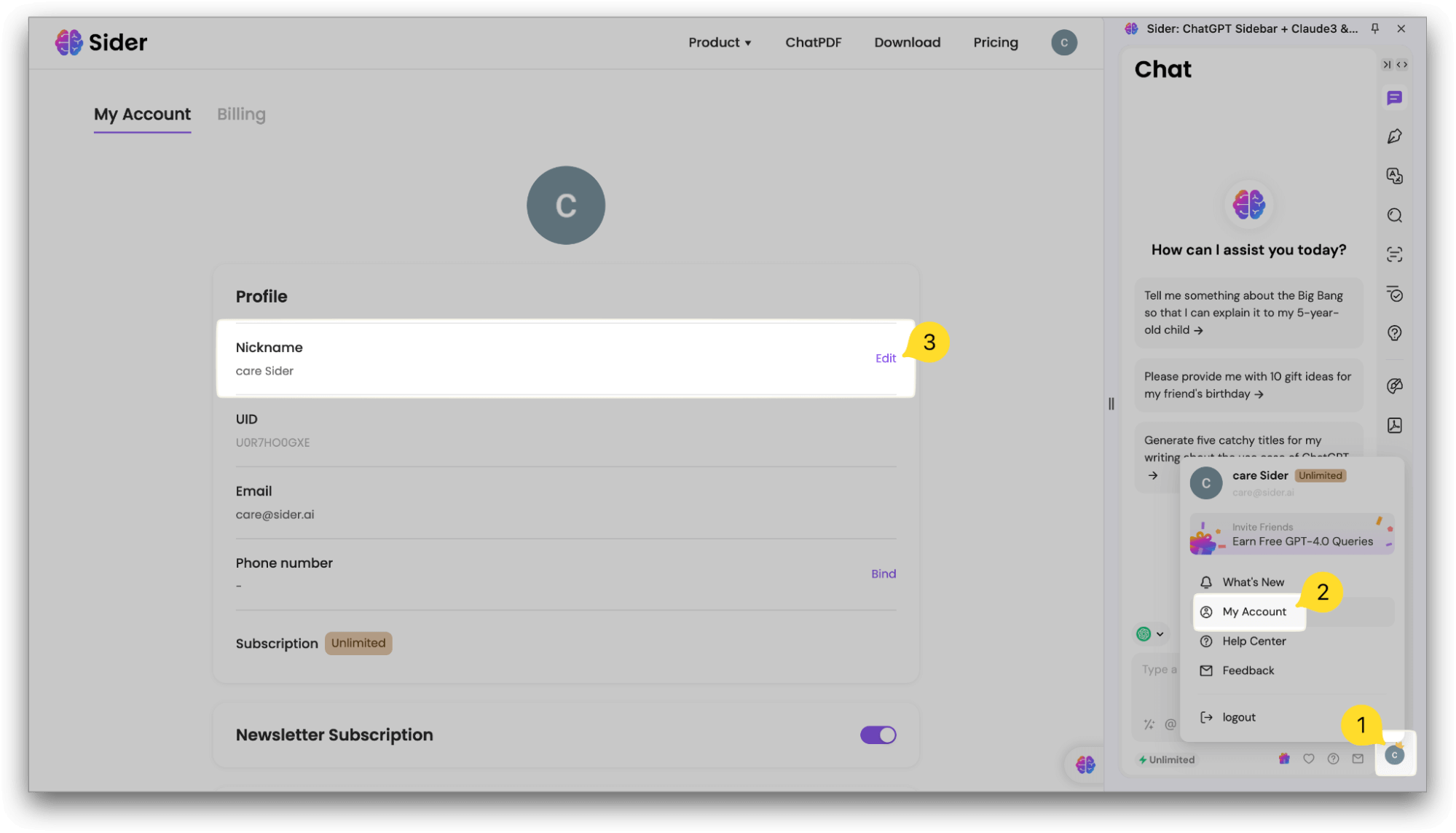1456x833 pixels.
Task: Open the Ask question-bulb tool in sidebar
Action: [x=1394, y=333]
